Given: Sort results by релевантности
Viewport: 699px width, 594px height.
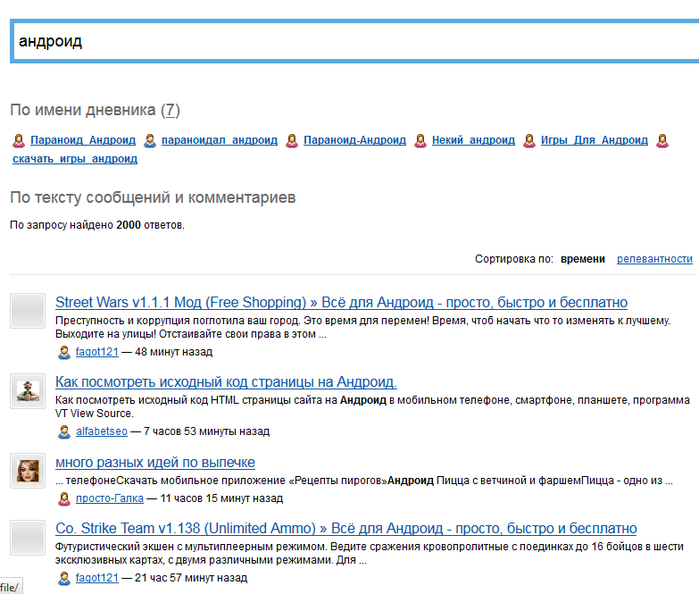Looking at the screenshot, I should pos(654,259).
